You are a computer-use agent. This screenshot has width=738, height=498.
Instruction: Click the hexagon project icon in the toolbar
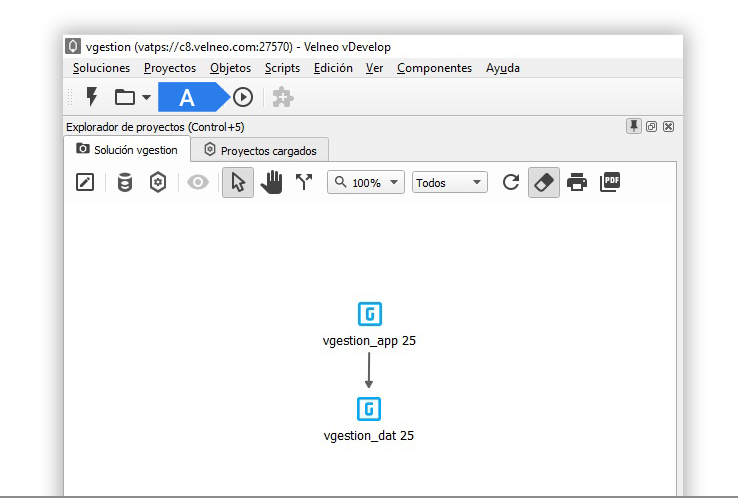158,182
